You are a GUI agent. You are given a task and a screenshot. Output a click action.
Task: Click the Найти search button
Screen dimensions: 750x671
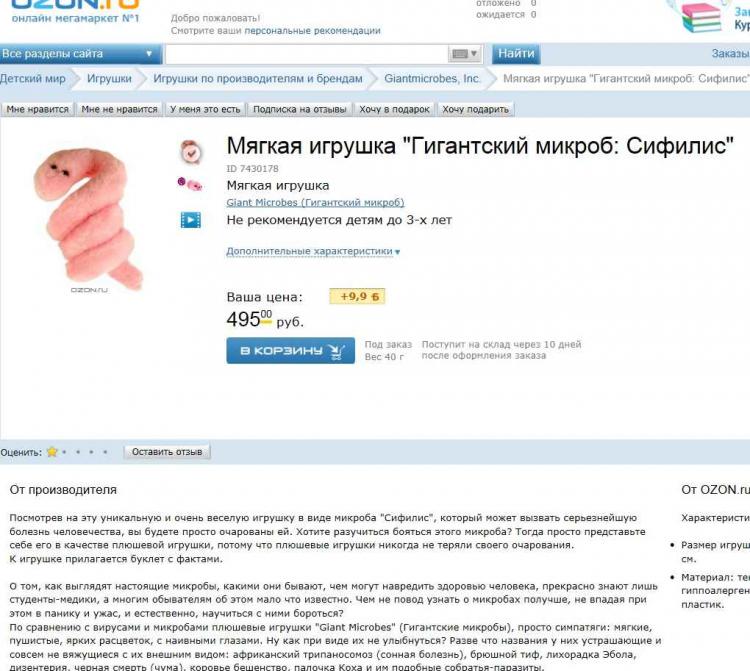(x=516, y=54)
